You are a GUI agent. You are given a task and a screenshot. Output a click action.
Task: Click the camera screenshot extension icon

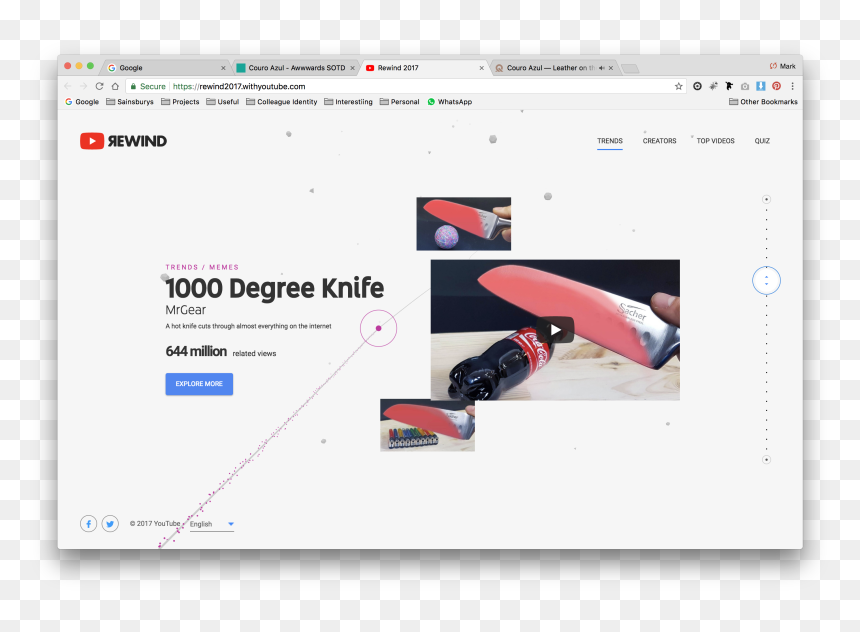coord(745,86)
